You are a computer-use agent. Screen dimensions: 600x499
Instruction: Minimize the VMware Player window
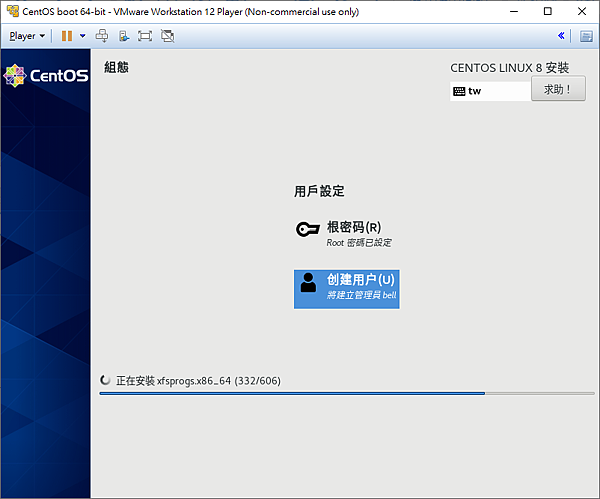coord(514,11)
